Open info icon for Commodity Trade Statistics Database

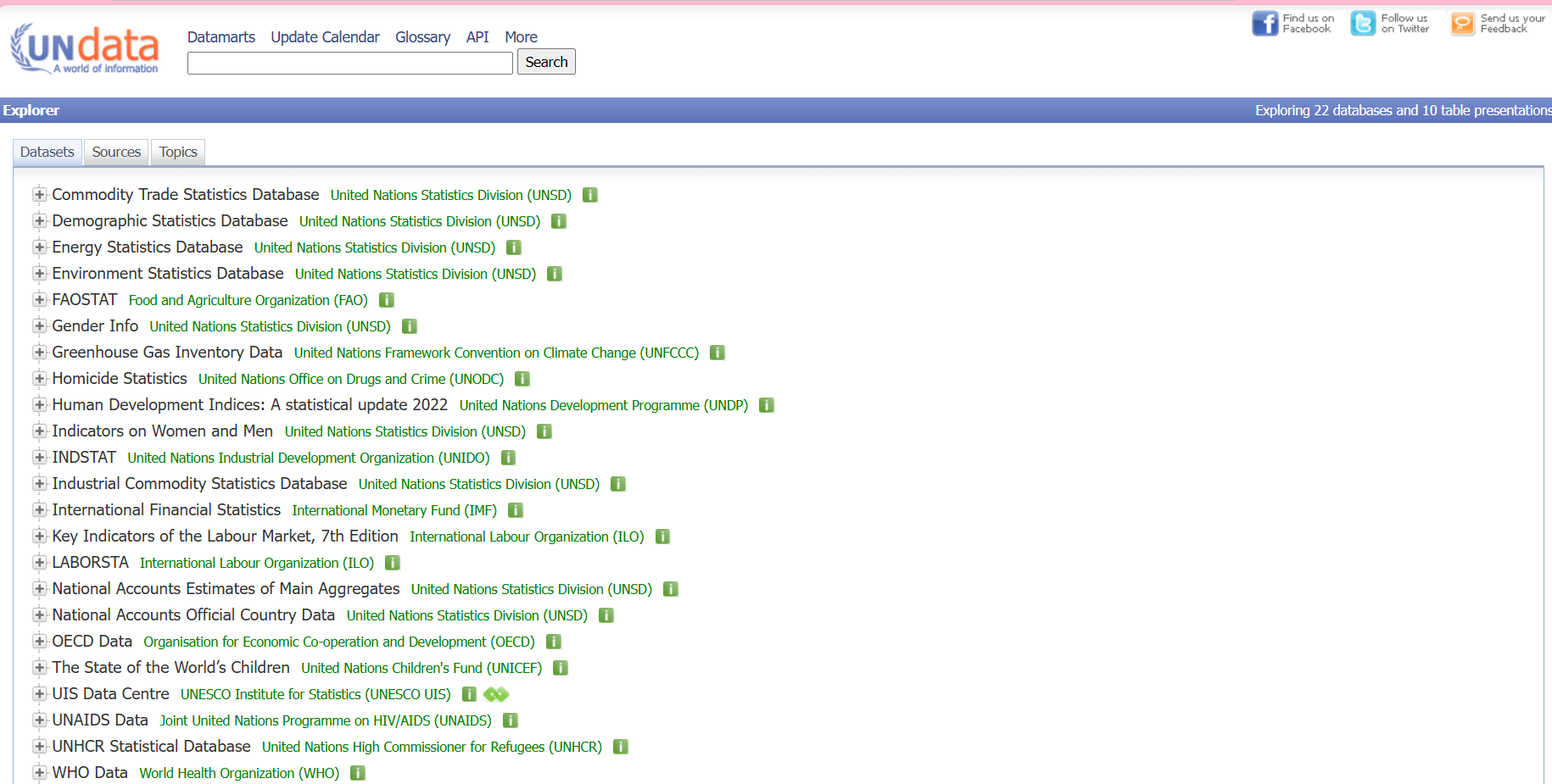click(x=590, y=195)
